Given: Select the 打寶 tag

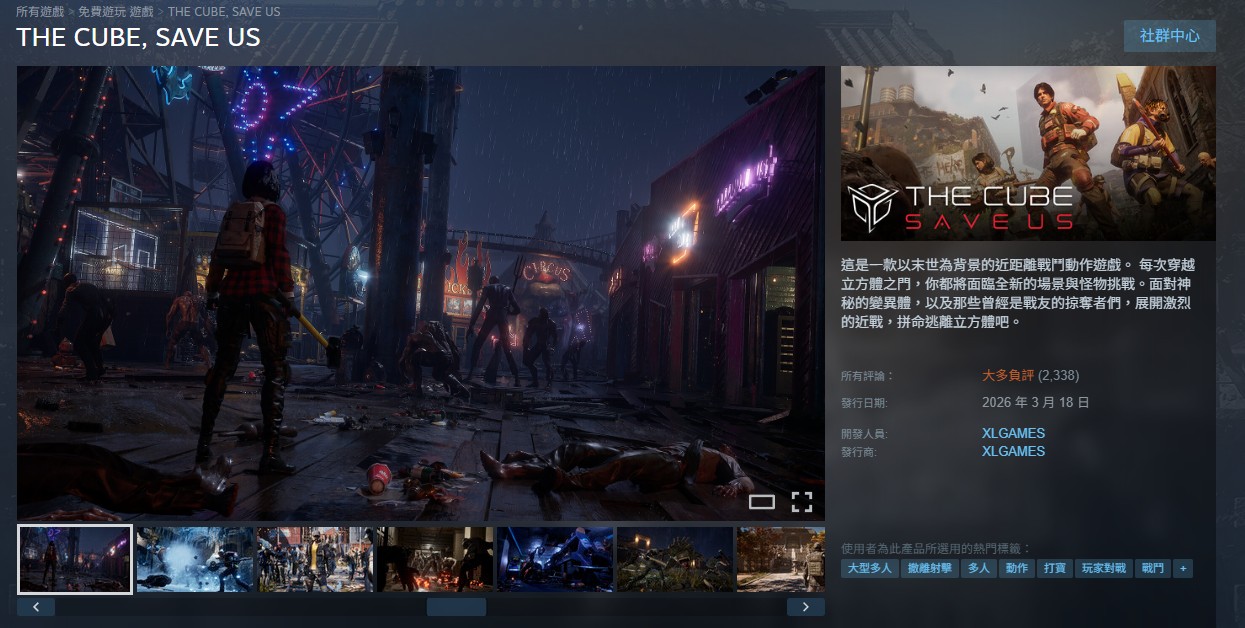Looking at the screenshot, I should click(x=1054, y=568).
